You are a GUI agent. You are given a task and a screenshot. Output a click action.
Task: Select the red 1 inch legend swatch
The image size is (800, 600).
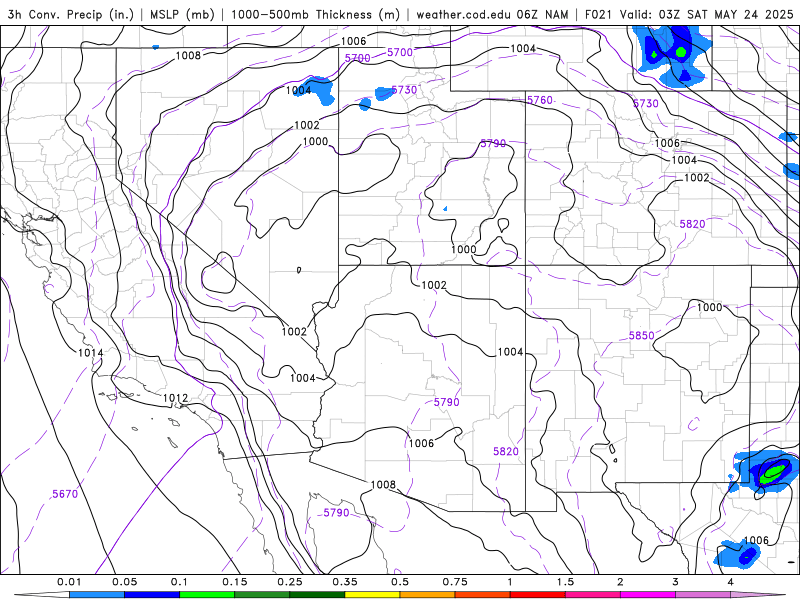pyautogui.click(x=537, y=595)
